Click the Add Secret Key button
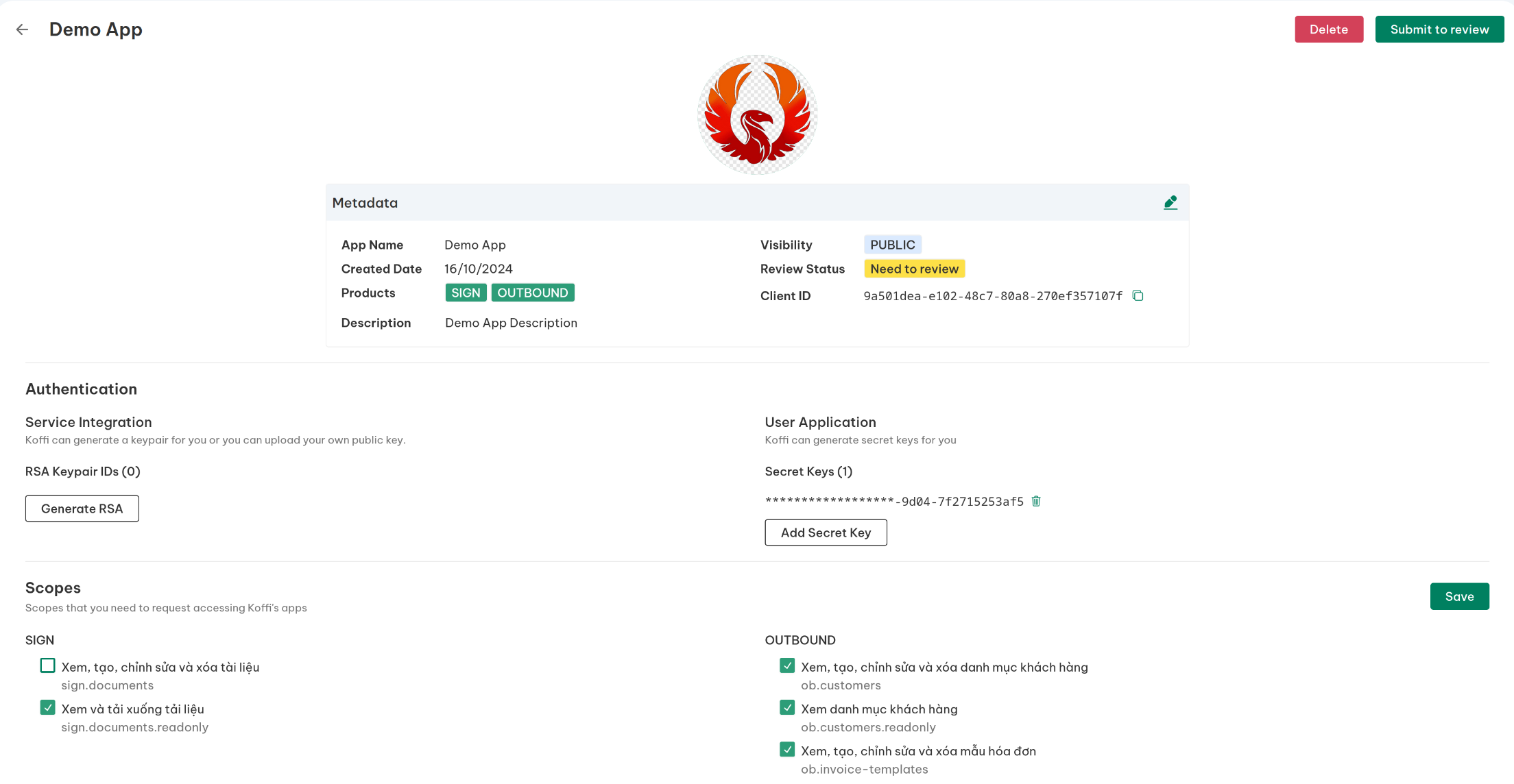1514x784 pixels. pos(825,532)
